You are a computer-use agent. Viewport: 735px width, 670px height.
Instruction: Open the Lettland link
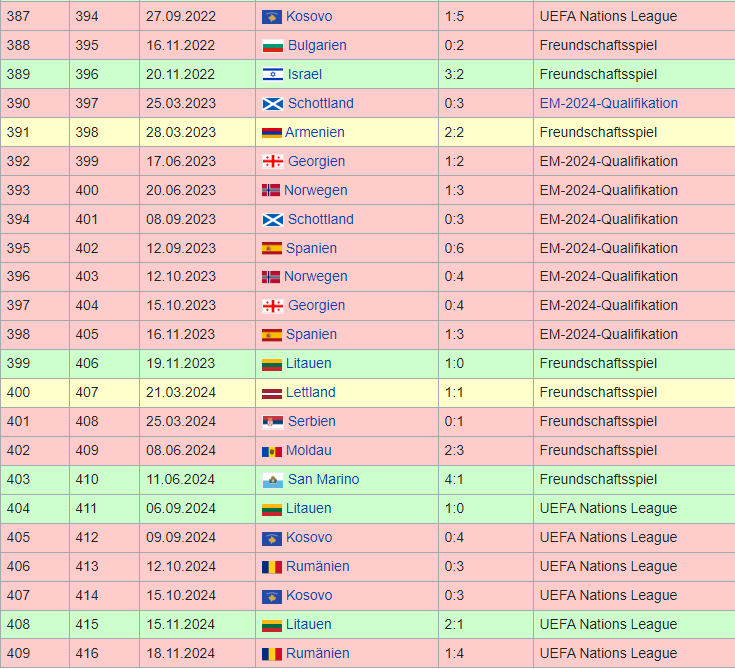click(311, 393)
